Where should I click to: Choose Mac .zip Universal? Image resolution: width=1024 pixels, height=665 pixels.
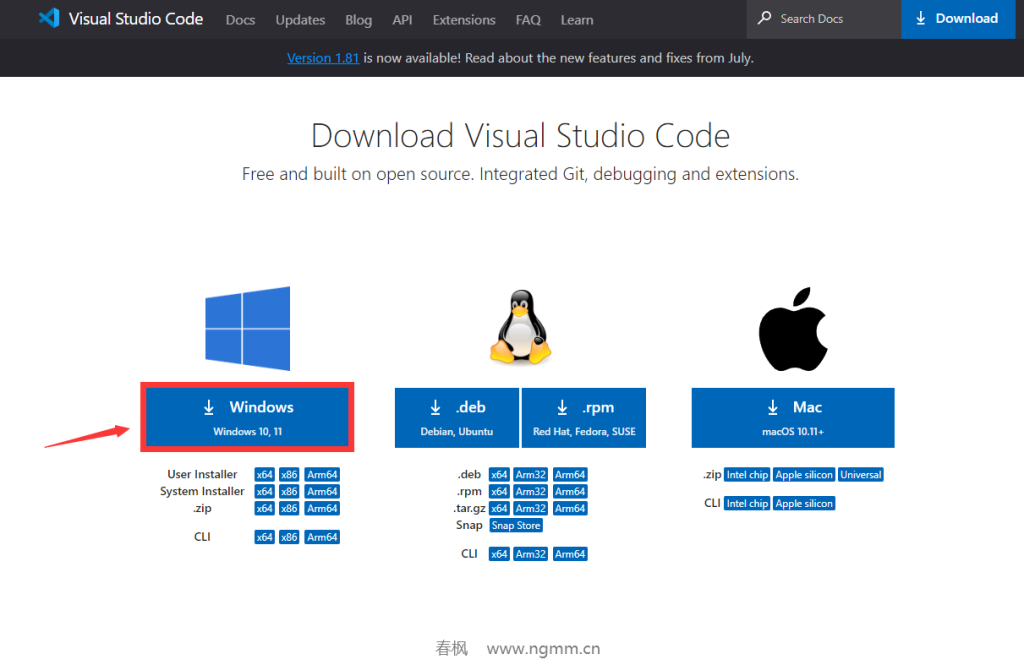861,474
